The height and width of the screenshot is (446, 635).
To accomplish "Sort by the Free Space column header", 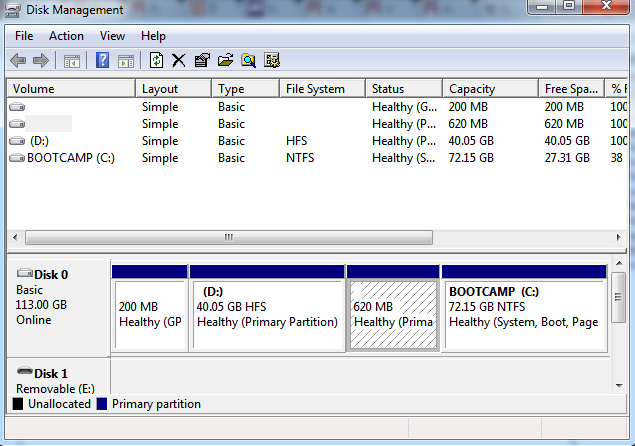I will tap(572, 89).
